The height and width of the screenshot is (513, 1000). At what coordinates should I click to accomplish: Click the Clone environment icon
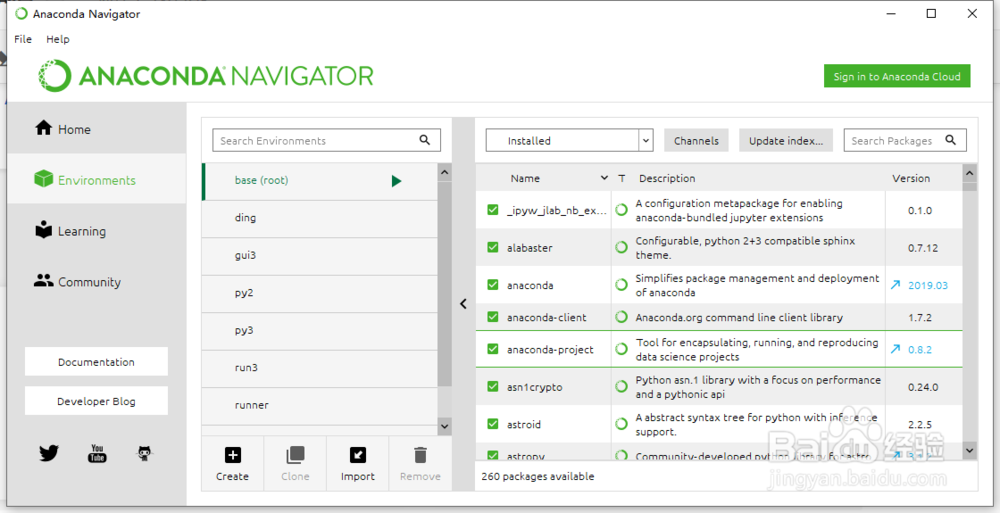coord(295,455)
